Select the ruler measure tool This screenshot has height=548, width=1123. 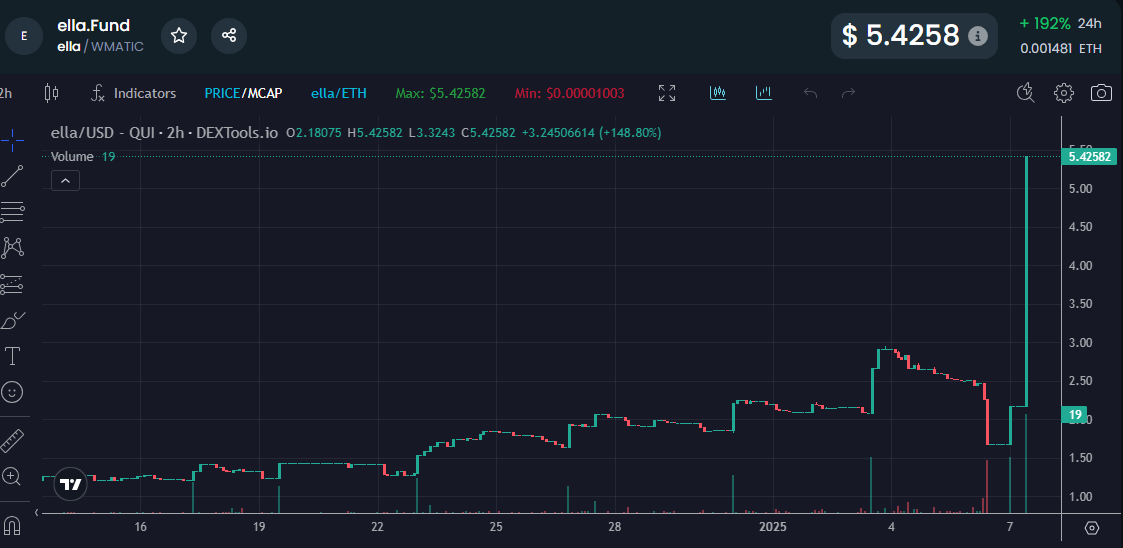(x=12, y=440)
